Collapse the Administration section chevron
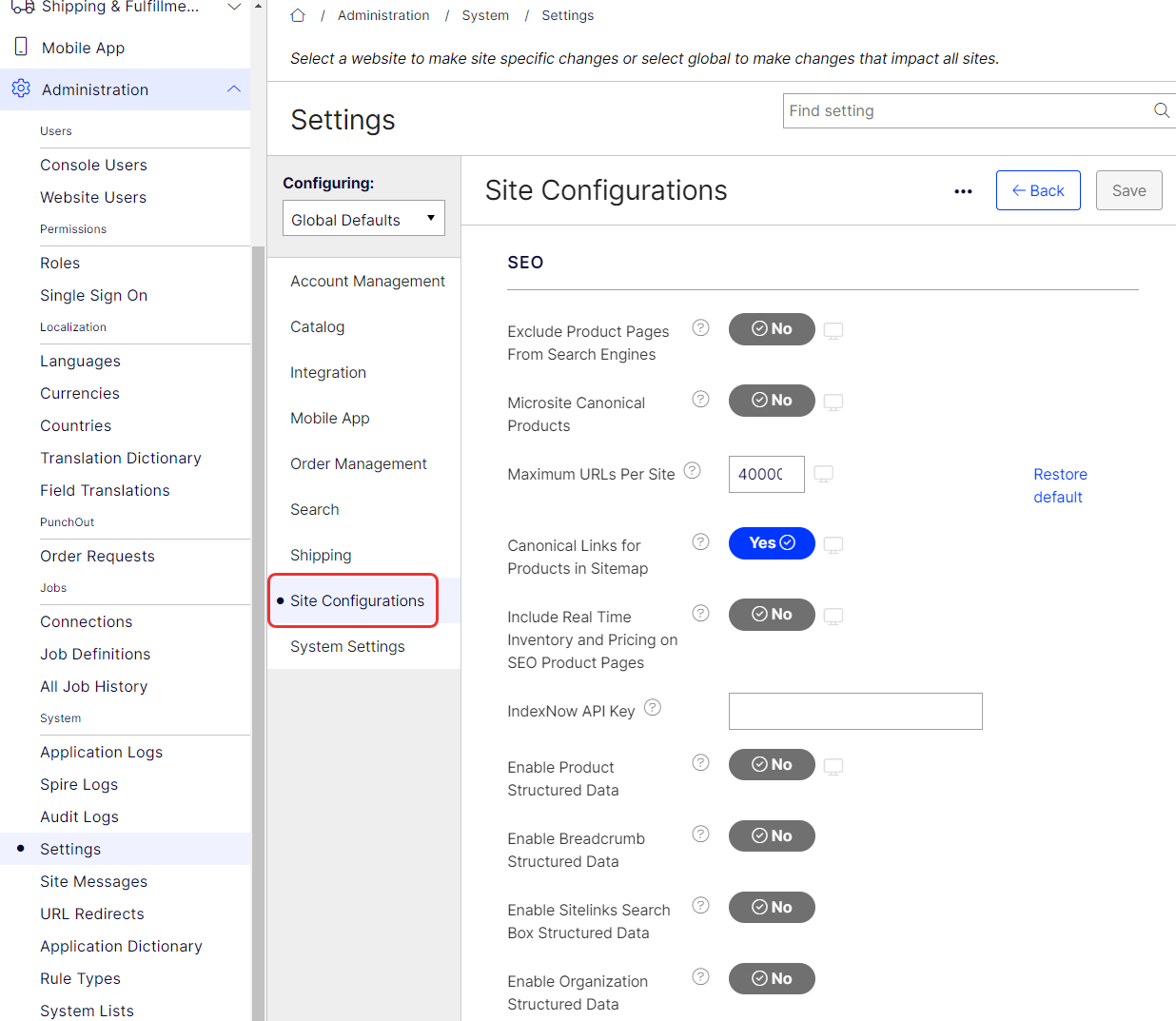This screenshot has width=1176, height=1021. click(x=234, y=88)
